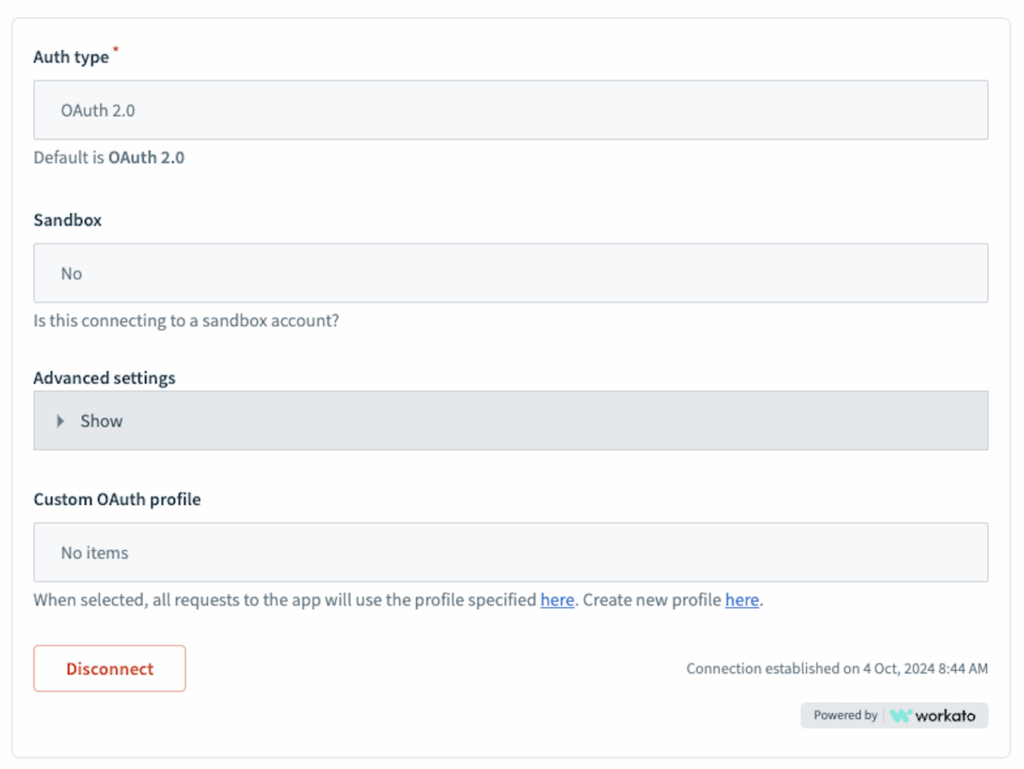Open the Custom OAuth profile dropdown
1024x769 pixels.
point(510,552)
